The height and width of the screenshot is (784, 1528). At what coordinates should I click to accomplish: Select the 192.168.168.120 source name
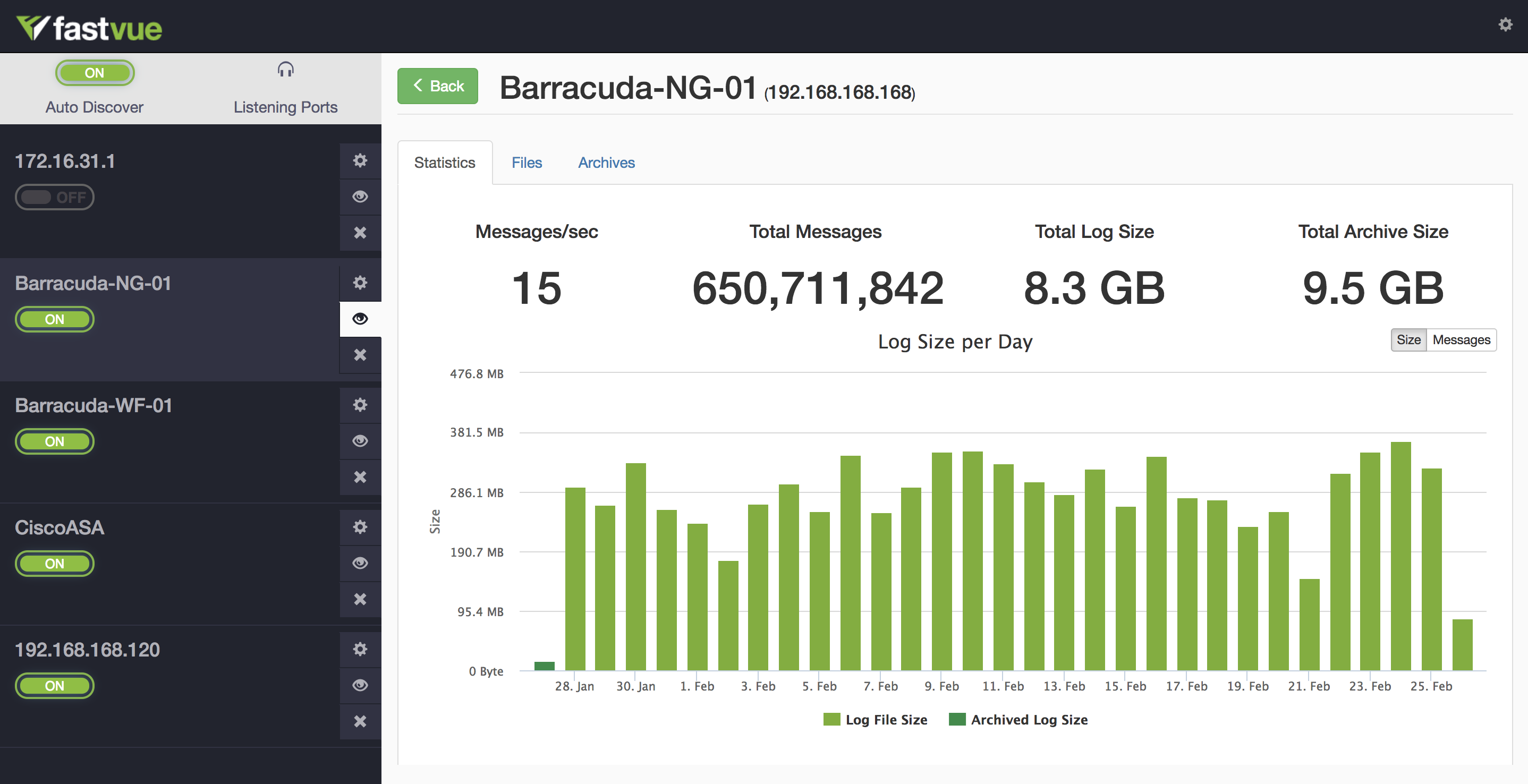tap(87, 650)
